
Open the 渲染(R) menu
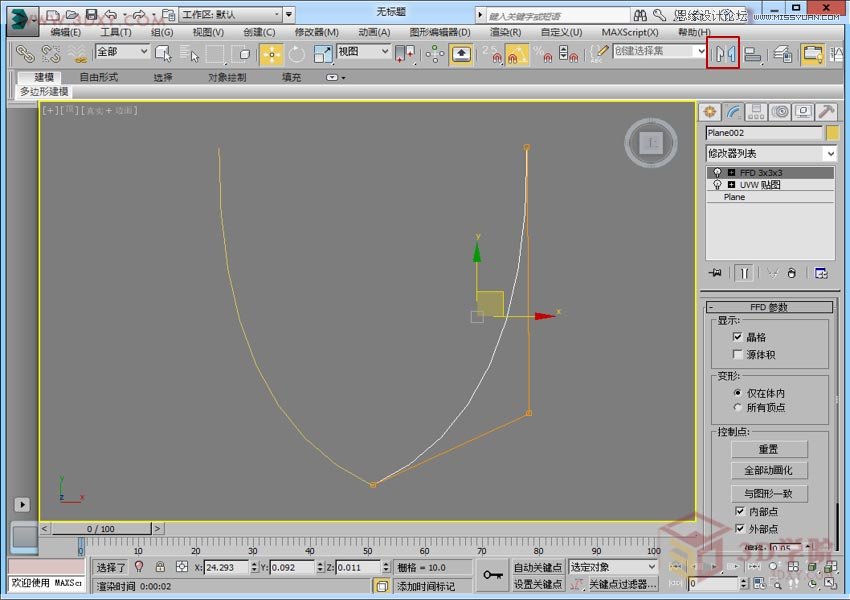point(505,33)
